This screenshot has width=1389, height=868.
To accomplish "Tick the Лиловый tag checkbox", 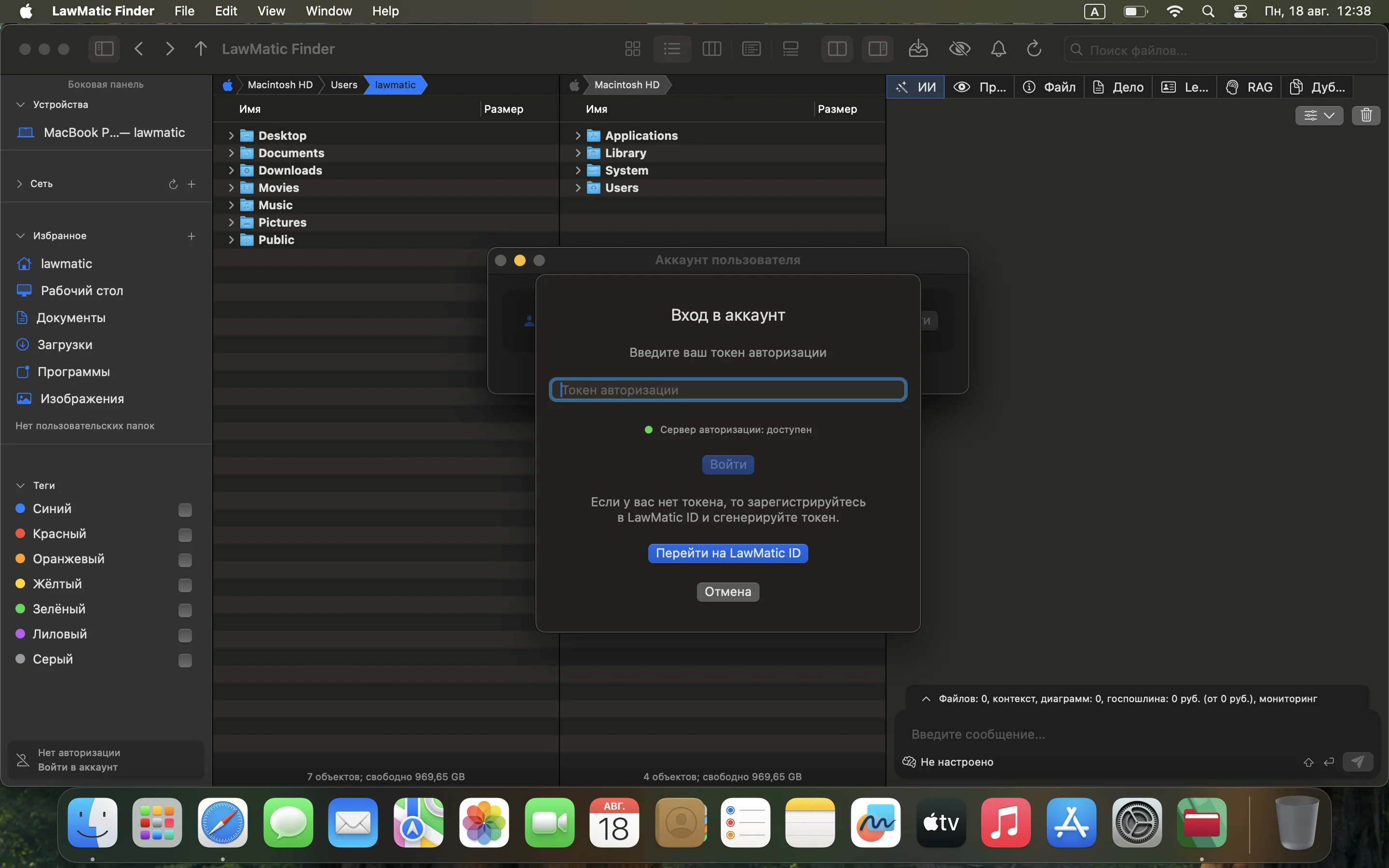I will click(185, 635).
